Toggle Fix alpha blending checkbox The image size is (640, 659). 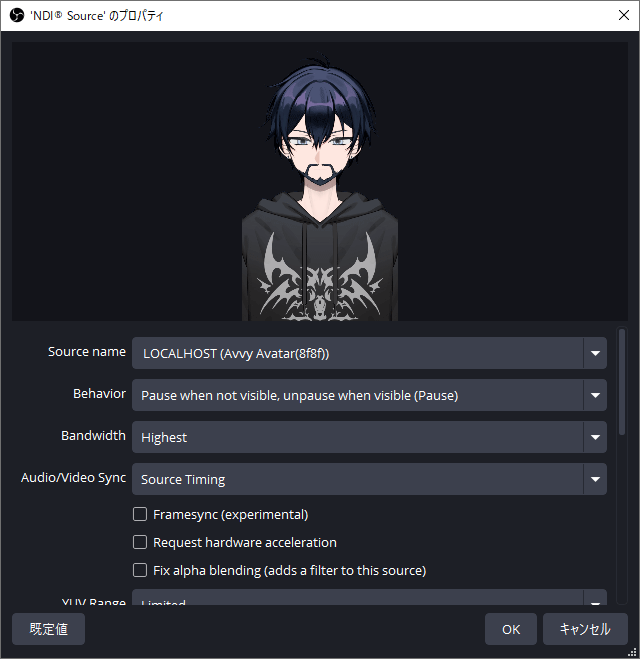(140, 570)
